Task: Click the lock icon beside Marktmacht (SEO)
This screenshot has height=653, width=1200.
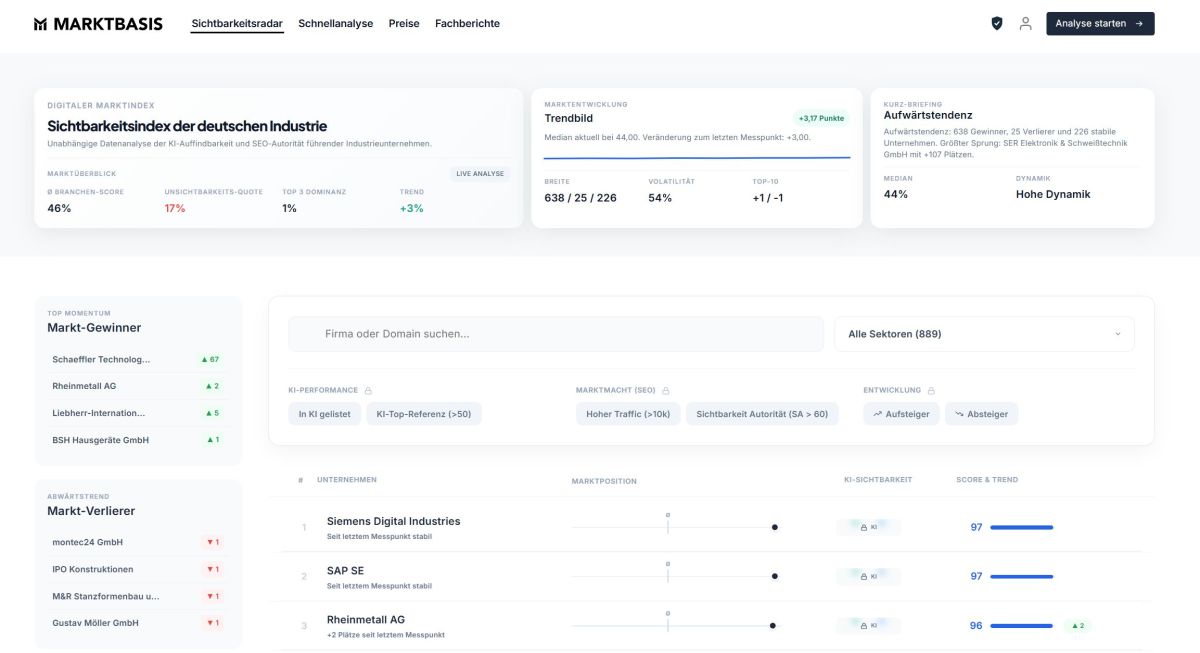Action: click(x=665, y=389)
